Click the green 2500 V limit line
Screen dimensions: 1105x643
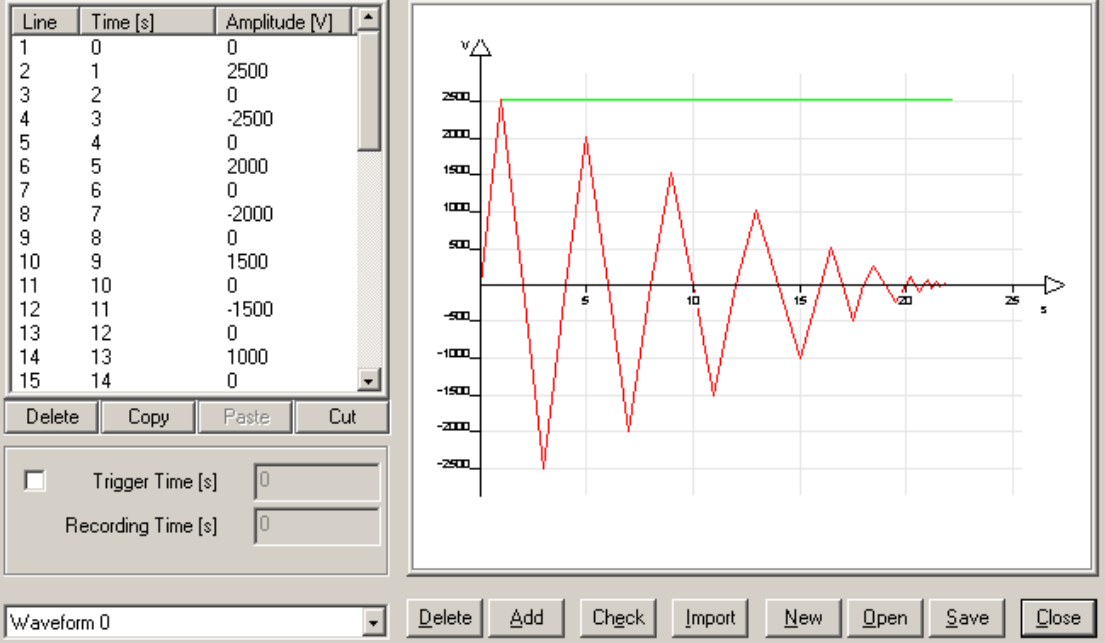[727, 99]
